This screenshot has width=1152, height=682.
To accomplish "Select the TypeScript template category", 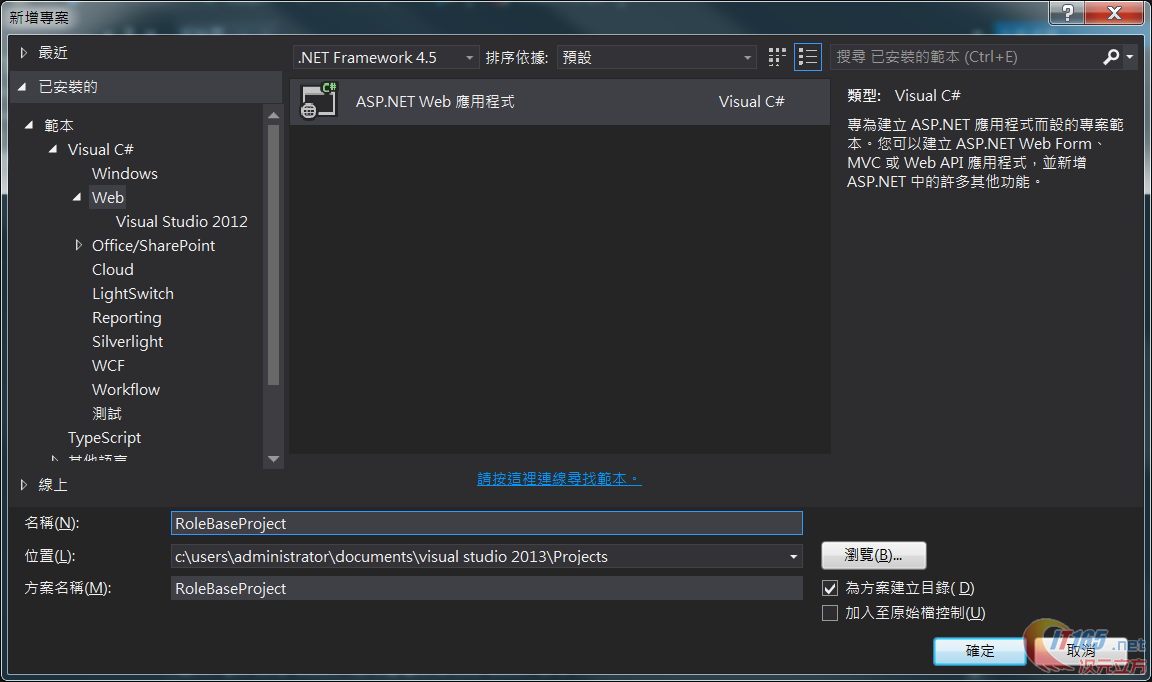I will [x=104, y=438].
